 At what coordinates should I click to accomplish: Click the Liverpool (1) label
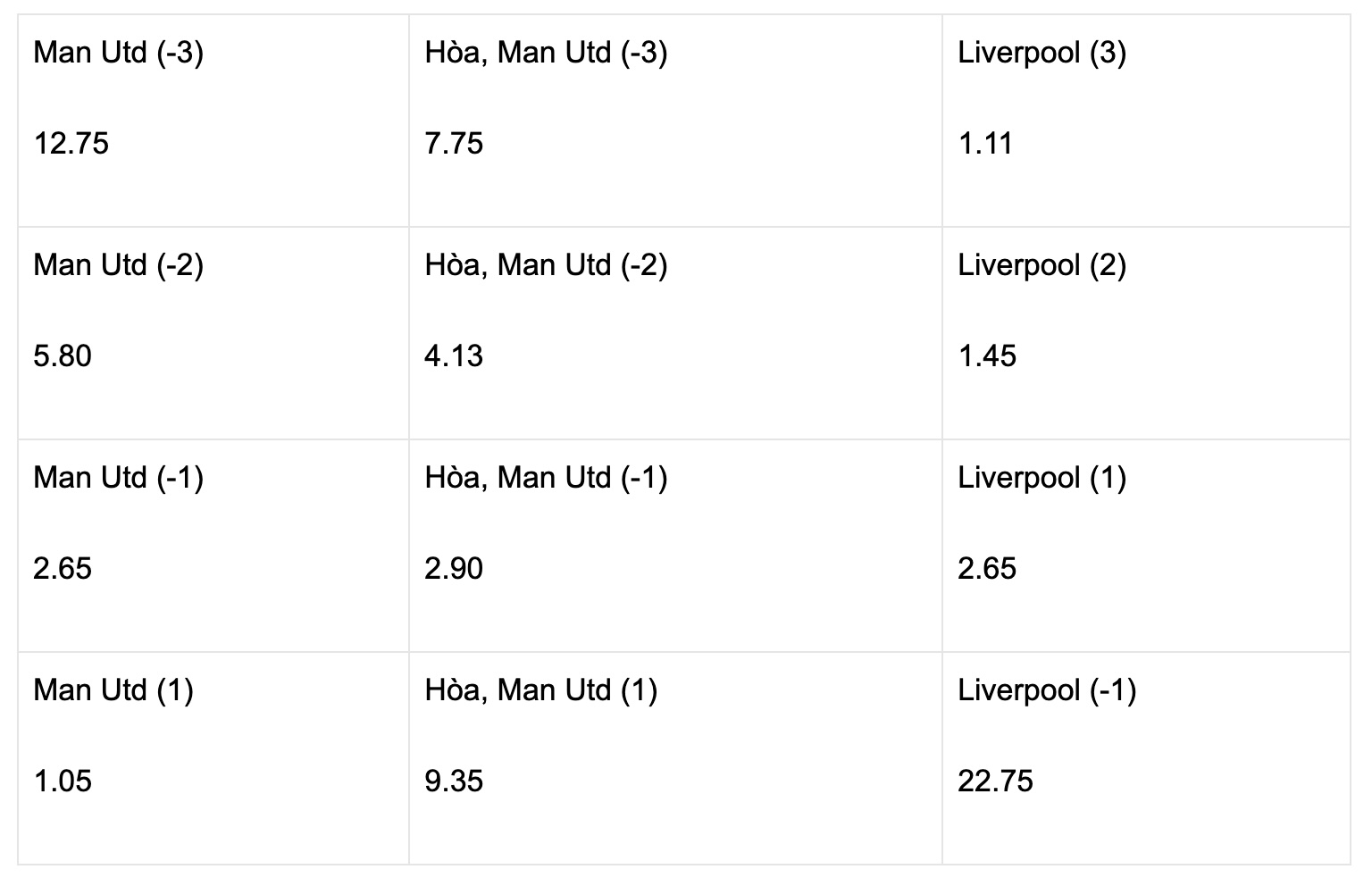(x=1042, y=478)
